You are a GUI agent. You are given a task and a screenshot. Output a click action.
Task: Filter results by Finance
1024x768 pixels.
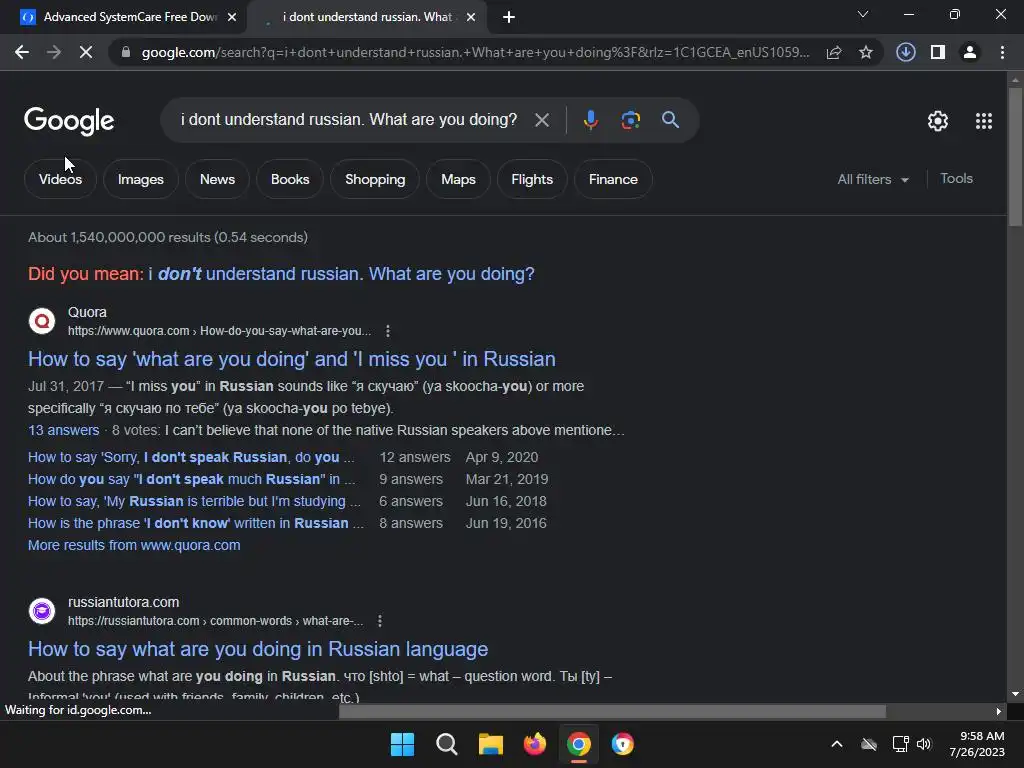pyautogui.click(x=613, y=179)
